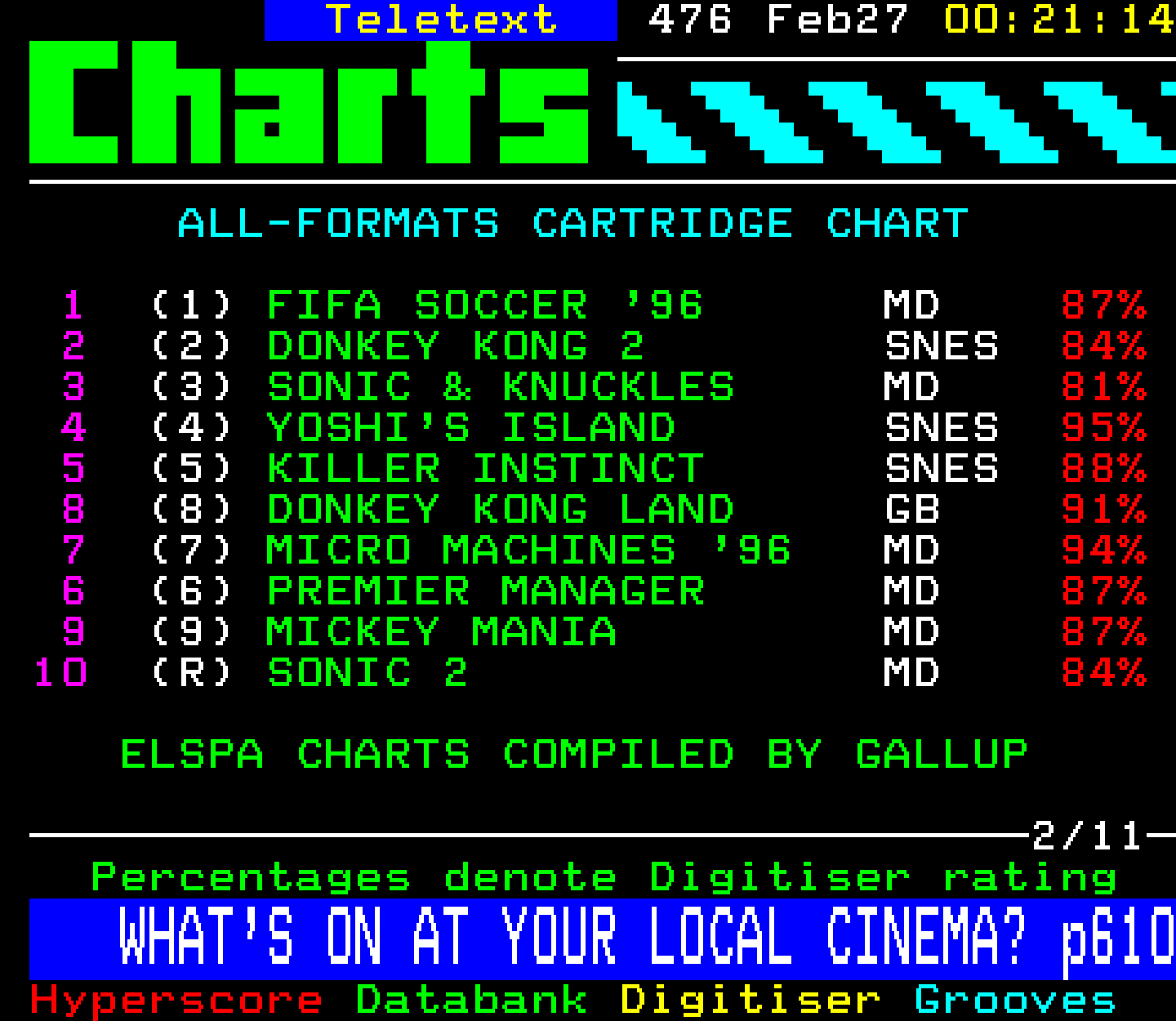1176x1021 pixels.
Task: Select the Yoshi's Island entry
Action: (471, 428)
